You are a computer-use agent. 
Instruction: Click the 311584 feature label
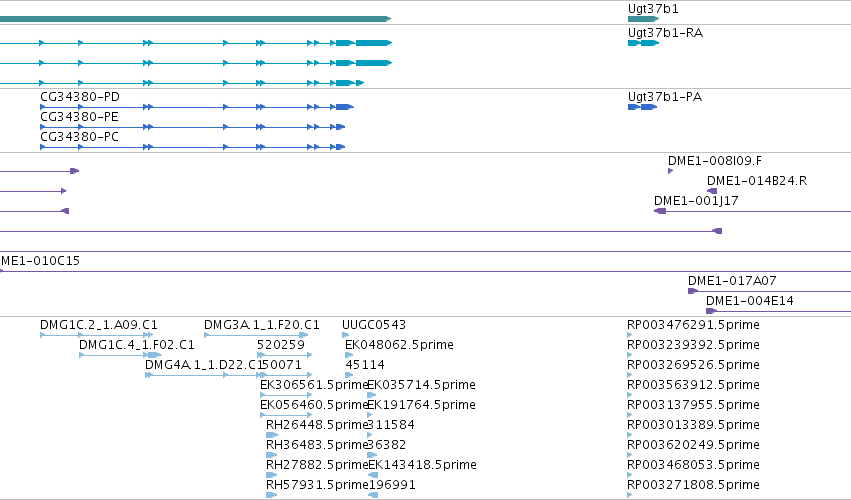391,425
